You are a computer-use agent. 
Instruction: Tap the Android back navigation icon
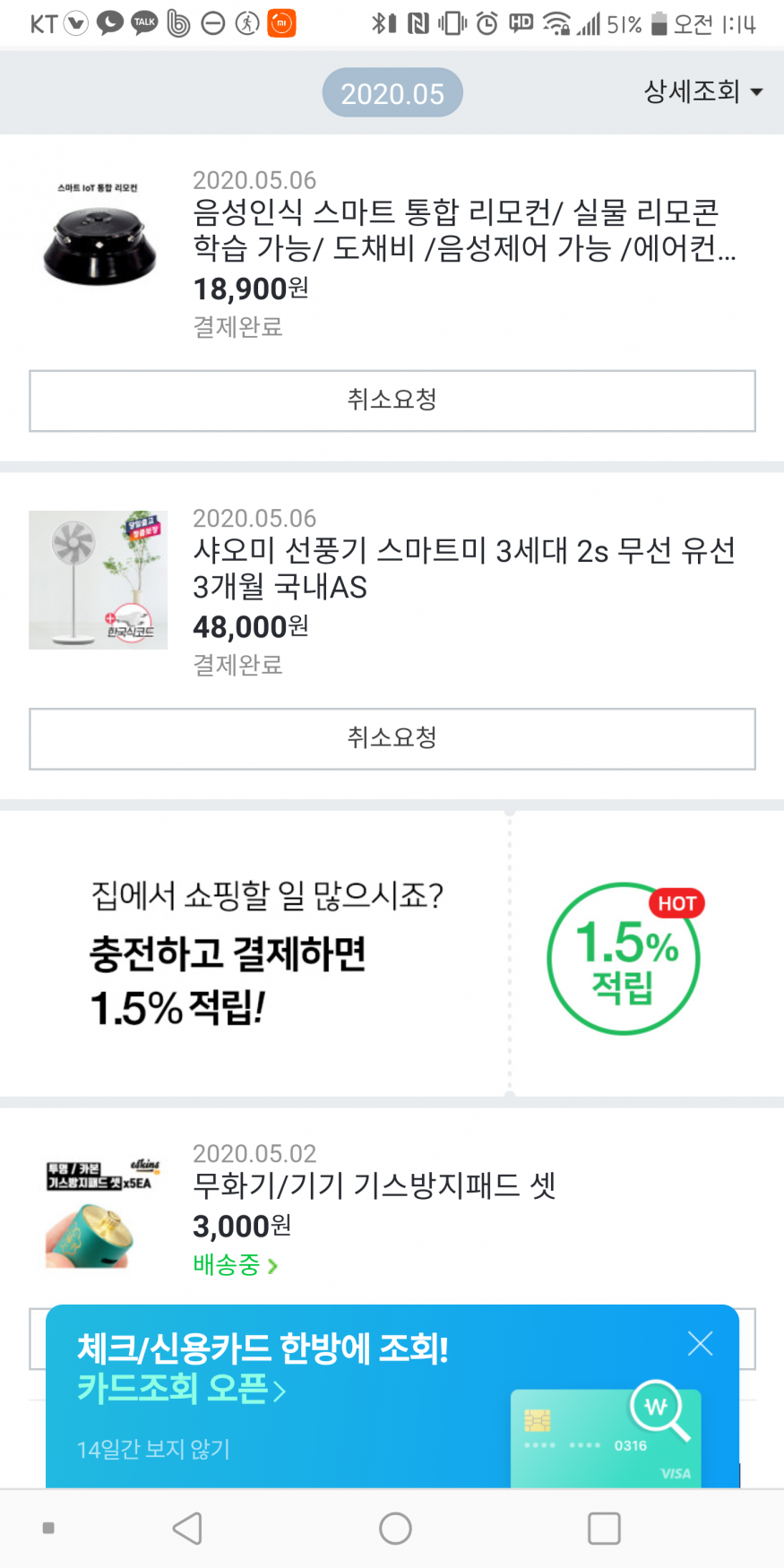tap(187, 1528)
